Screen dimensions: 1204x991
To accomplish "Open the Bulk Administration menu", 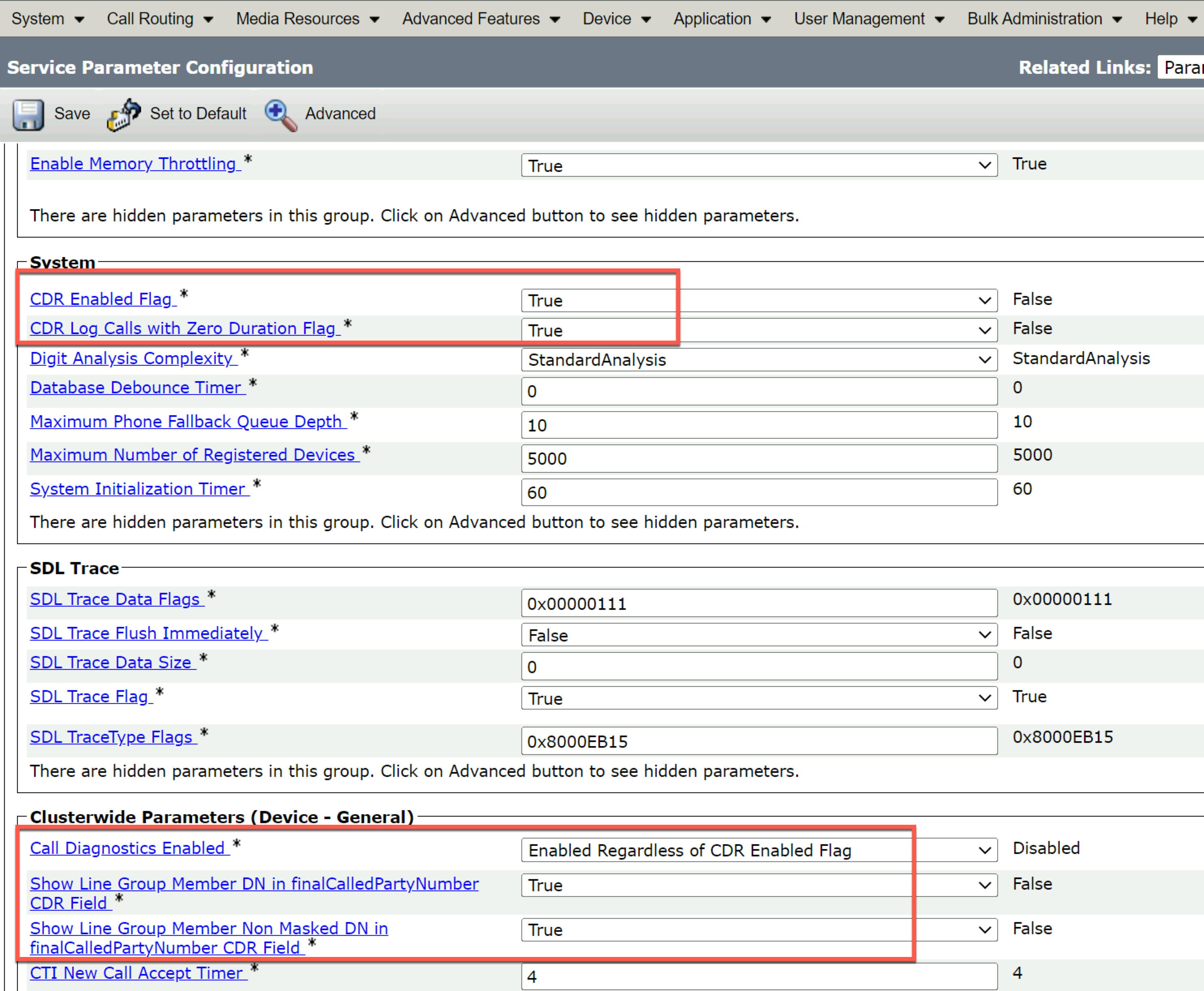I will (x=1044, y=19).
